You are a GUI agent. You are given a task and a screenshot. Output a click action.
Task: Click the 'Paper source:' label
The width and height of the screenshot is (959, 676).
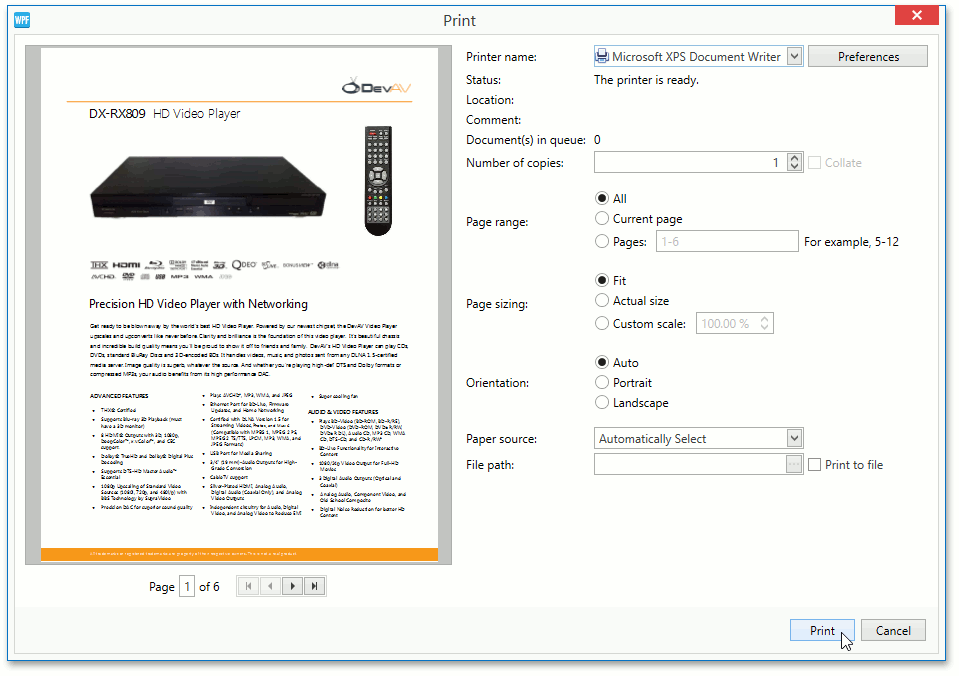point(502,439)
